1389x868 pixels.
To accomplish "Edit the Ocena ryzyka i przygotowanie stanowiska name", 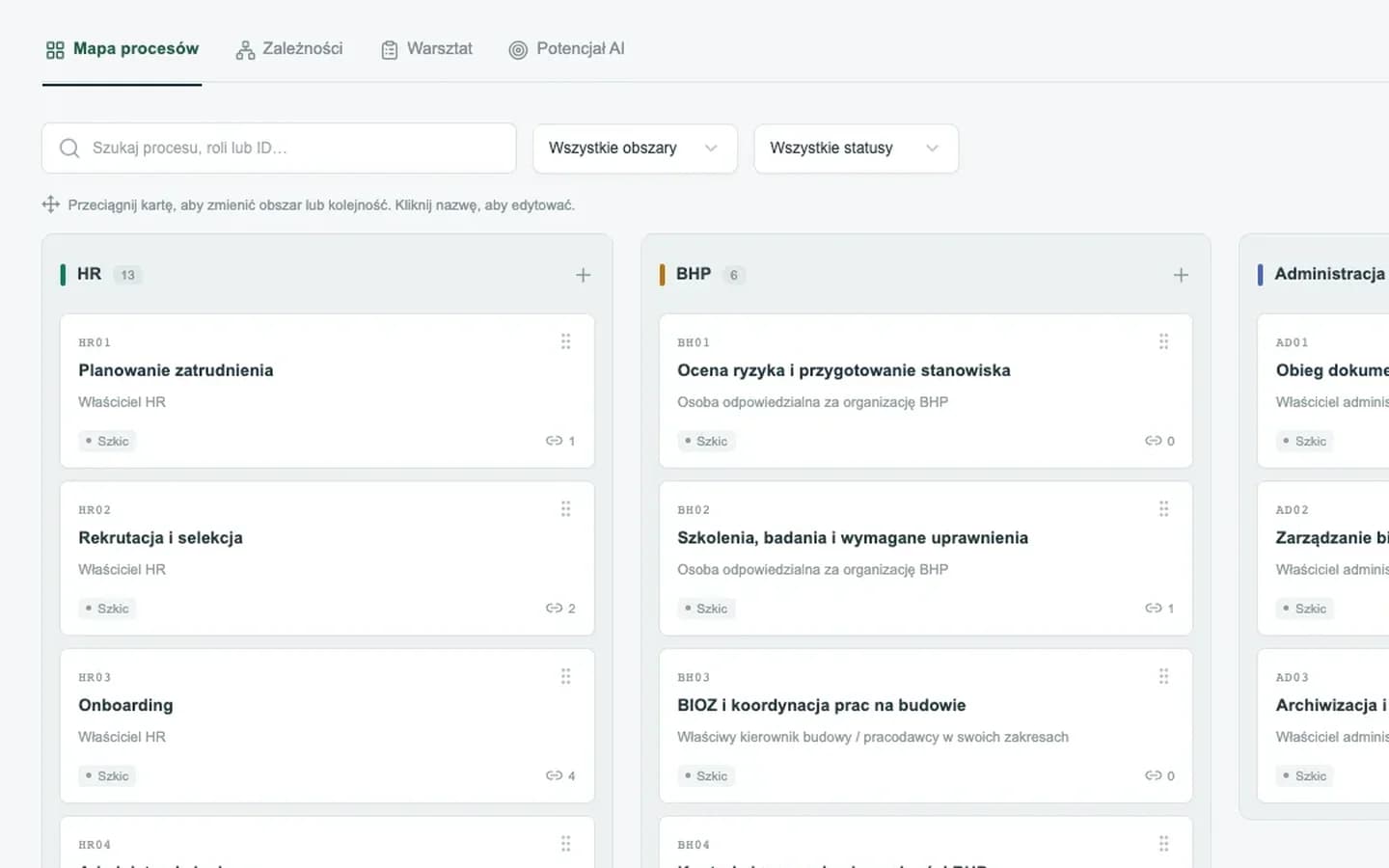I will 844,370.
